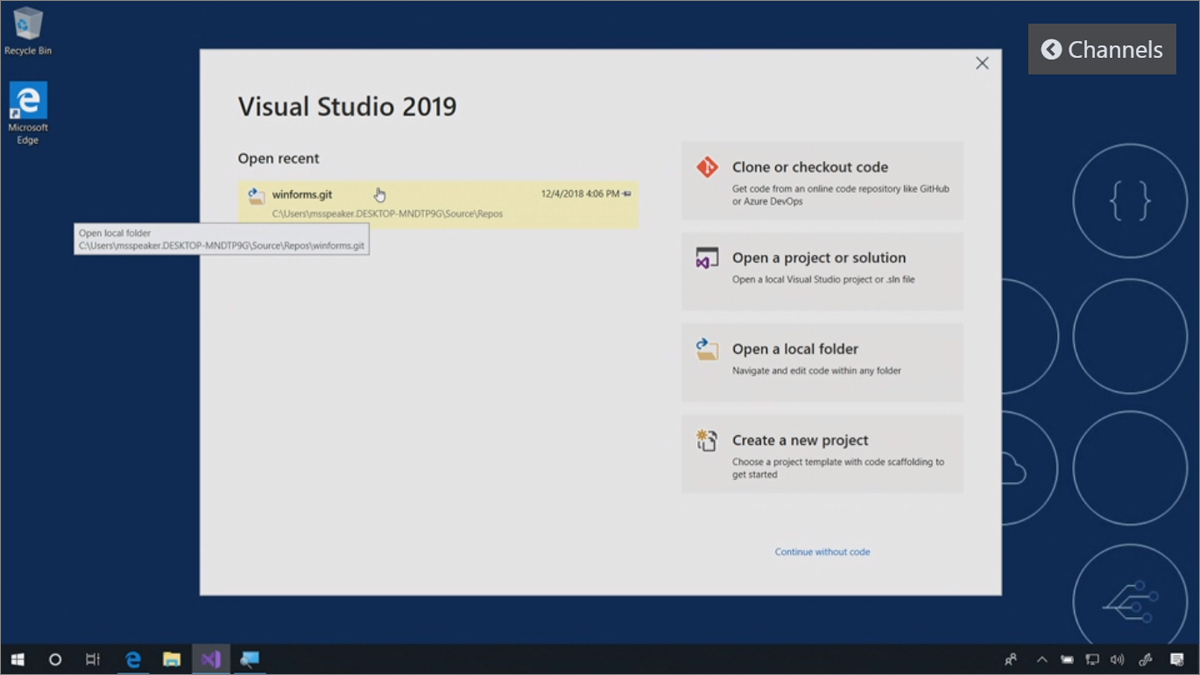Screen dimensions: 1200x675
Task: Click the Visual Studio 2019 title
Action: [x=347, y=107]
